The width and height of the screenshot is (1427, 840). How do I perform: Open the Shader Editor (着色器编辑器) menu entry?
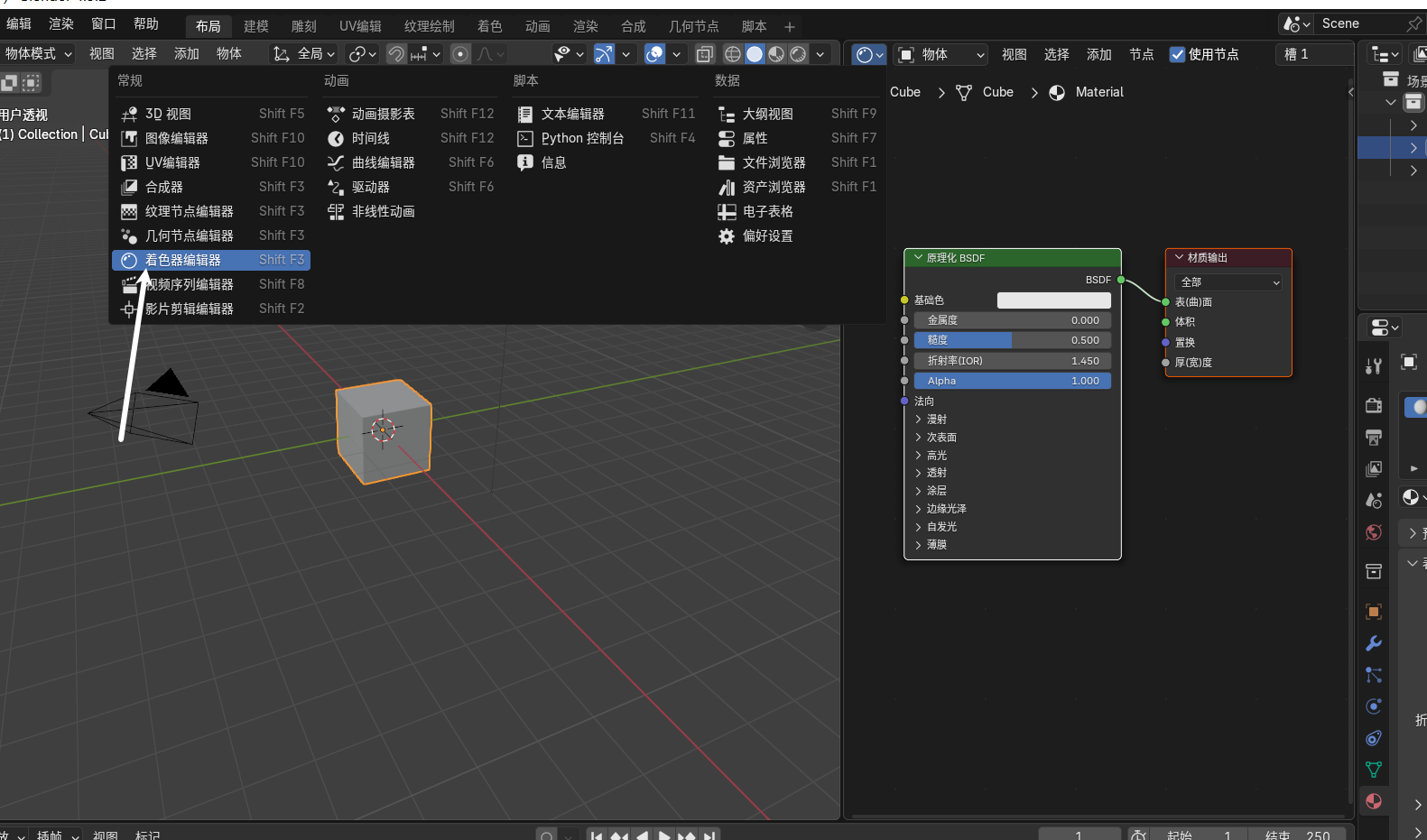[x=183, y=260]
